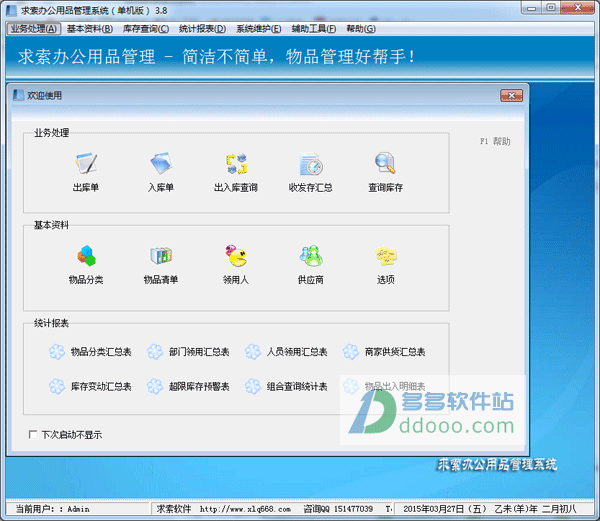Open 库存变动汇总表 report link
This screenshot has width=600, height=521.
(101, 386)
